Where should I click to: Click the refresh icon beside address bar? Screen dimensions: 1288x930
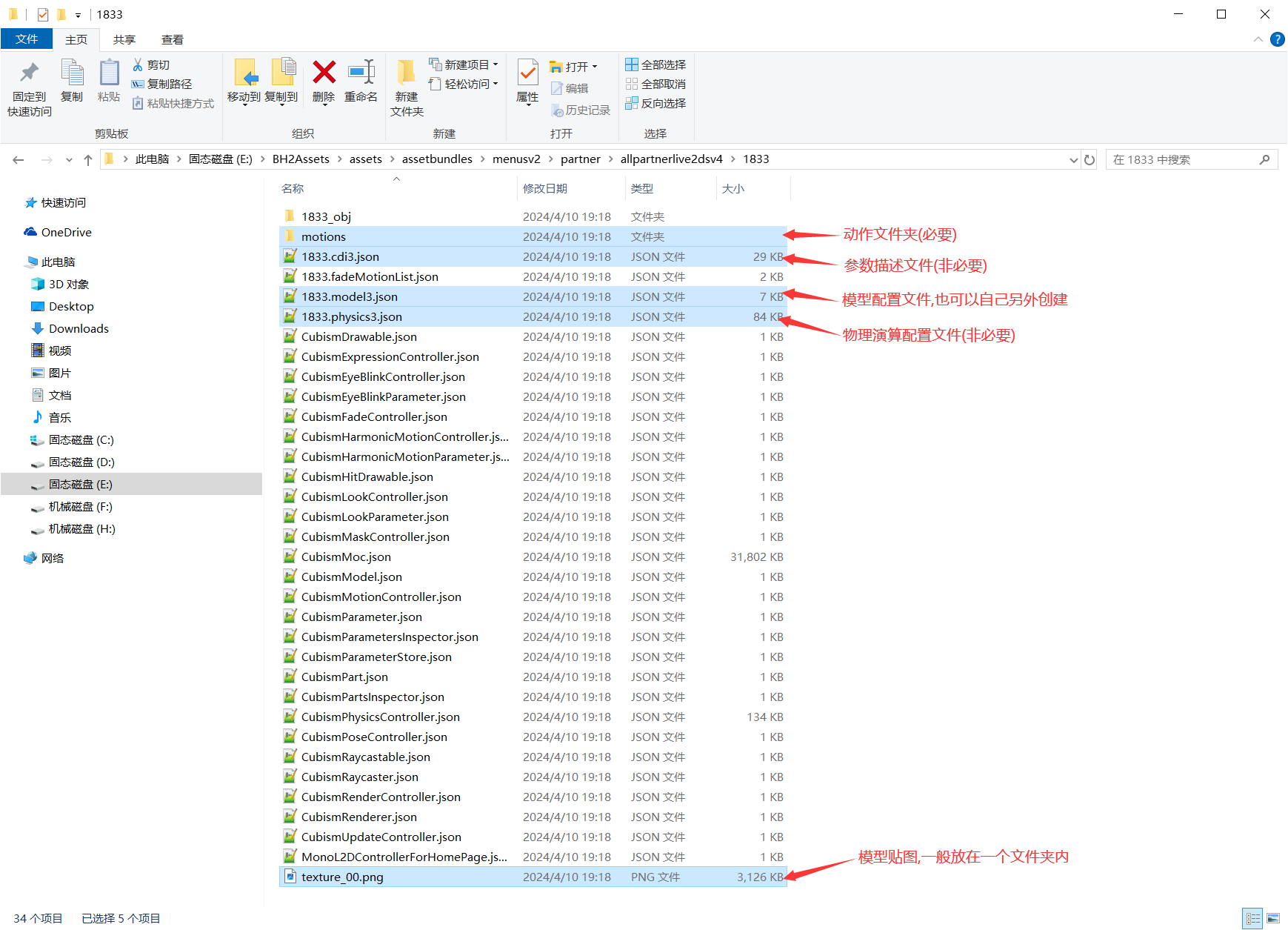tap(1090, 159)
